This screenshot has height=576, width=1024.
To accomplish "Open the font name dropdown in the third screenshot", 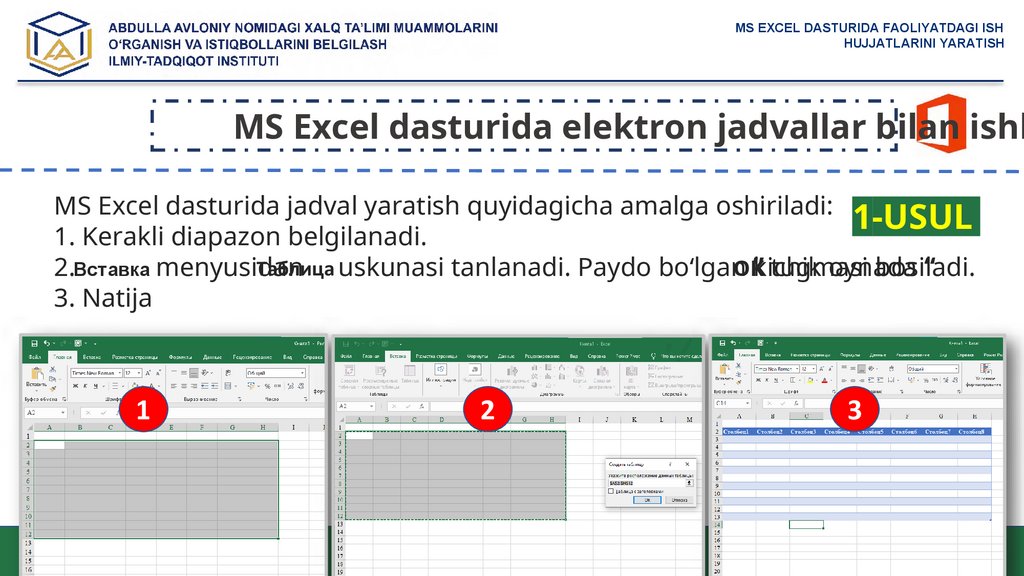I will (797, 369).
